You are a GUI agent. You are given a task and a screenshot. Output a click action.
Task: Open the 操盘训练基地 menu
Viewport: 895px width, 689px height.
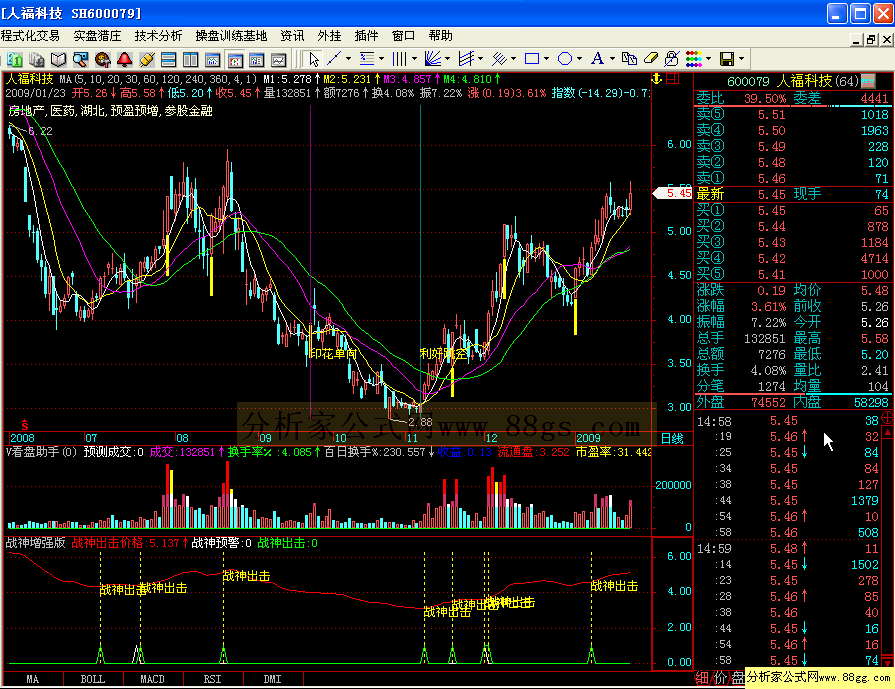[x=231, y=36]
